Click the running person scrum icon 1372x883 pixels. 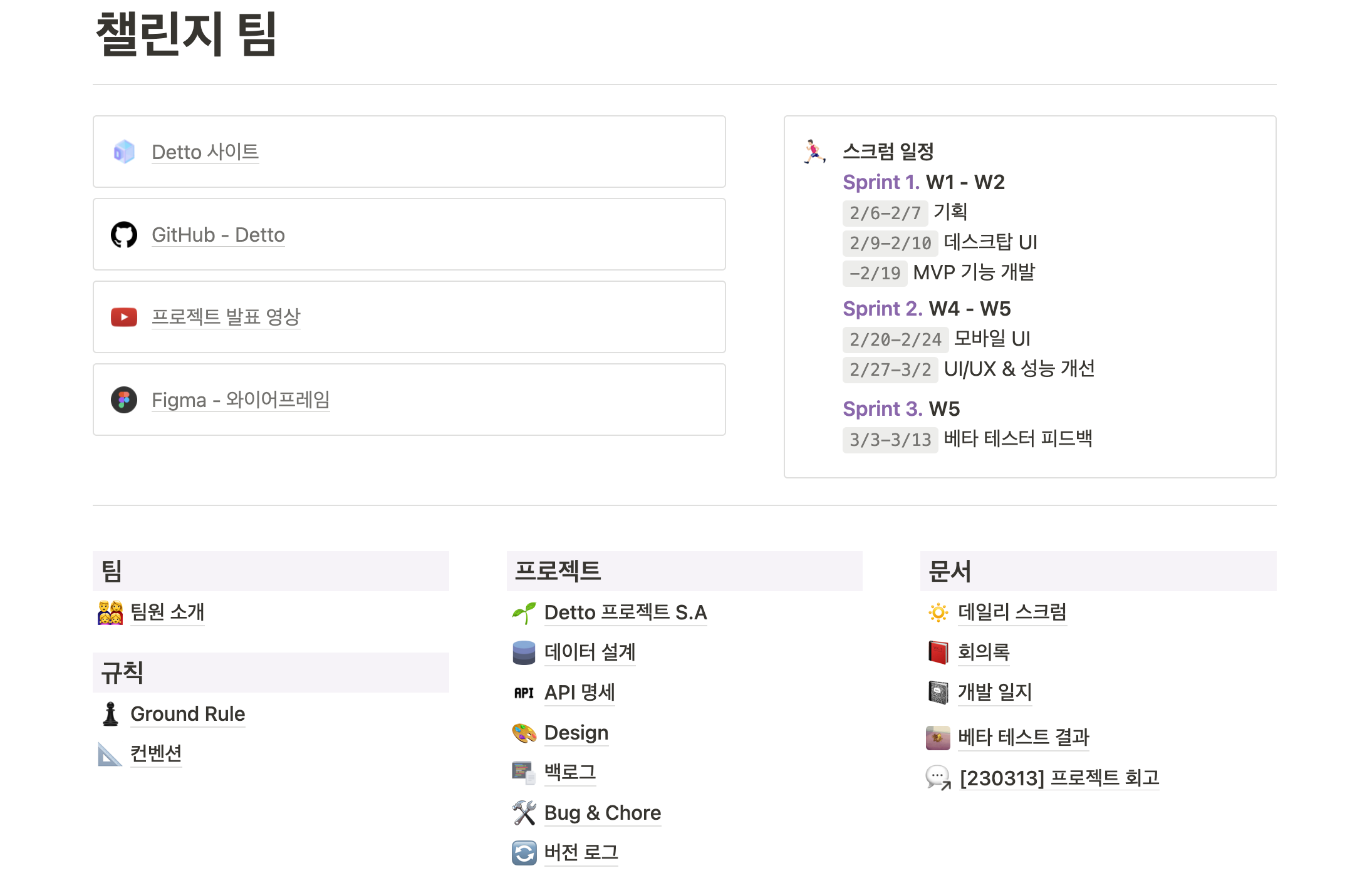[x=814, y=152]
